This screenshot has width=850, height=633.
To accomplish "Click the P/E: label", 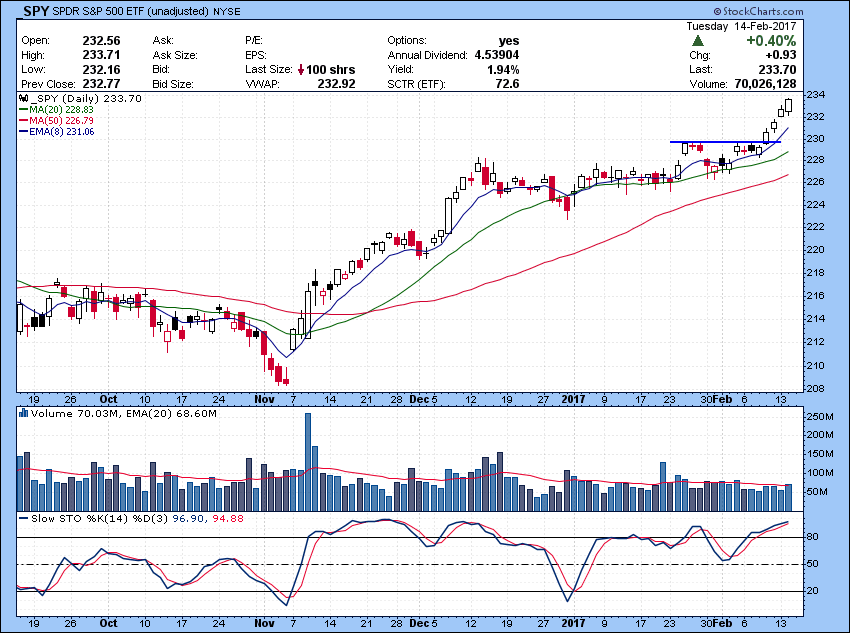I will [254, 41].
